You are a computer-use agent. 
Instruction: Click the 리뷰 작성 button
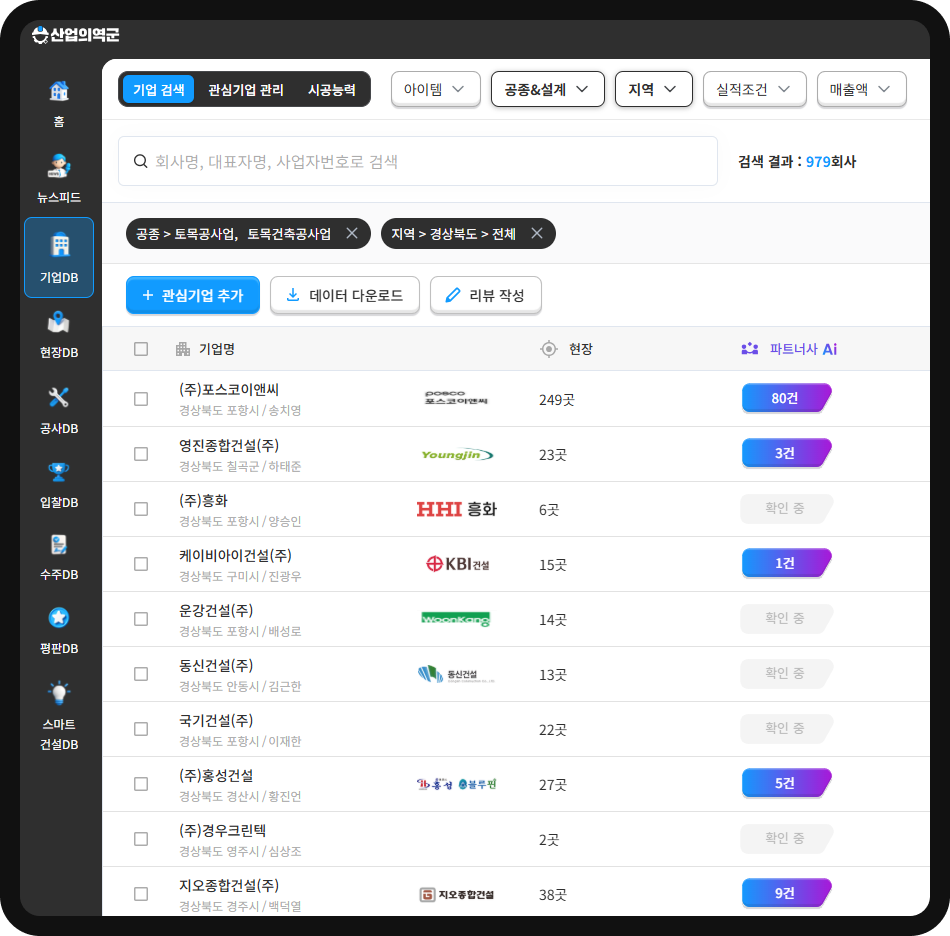486,295
